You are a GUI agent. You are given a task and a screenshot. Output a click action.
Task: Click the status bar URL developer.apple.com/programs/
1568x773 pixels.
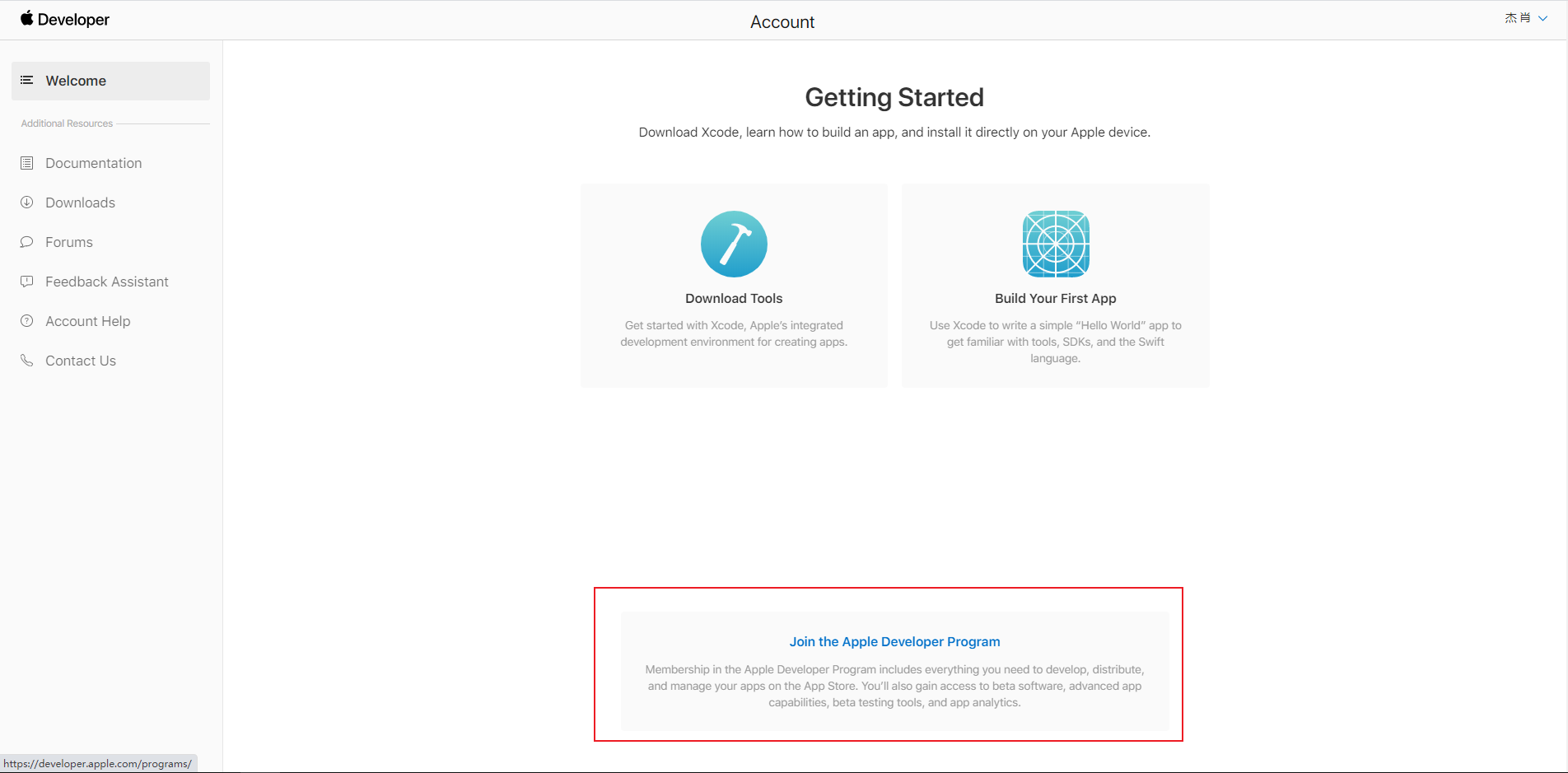97,764
